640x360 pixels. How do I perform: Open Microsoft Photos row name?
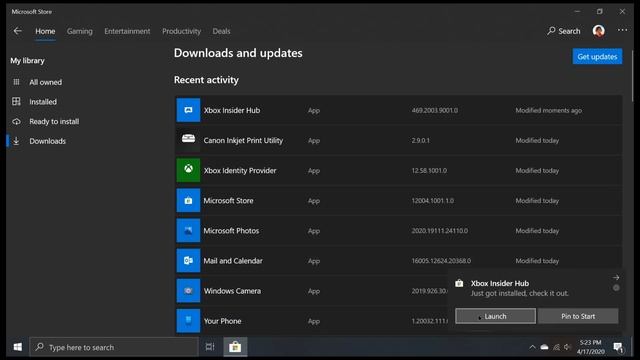click(231, 231)
